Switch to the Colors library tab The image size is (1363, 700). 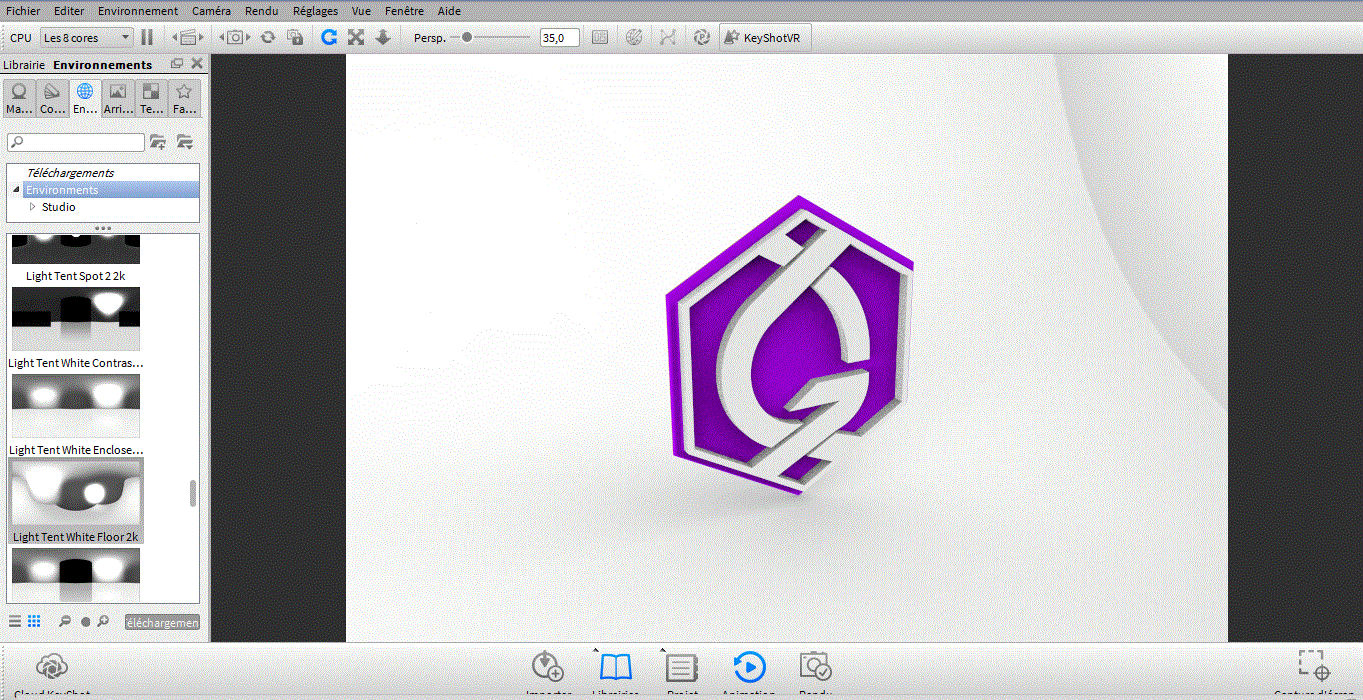pos(52,98)
